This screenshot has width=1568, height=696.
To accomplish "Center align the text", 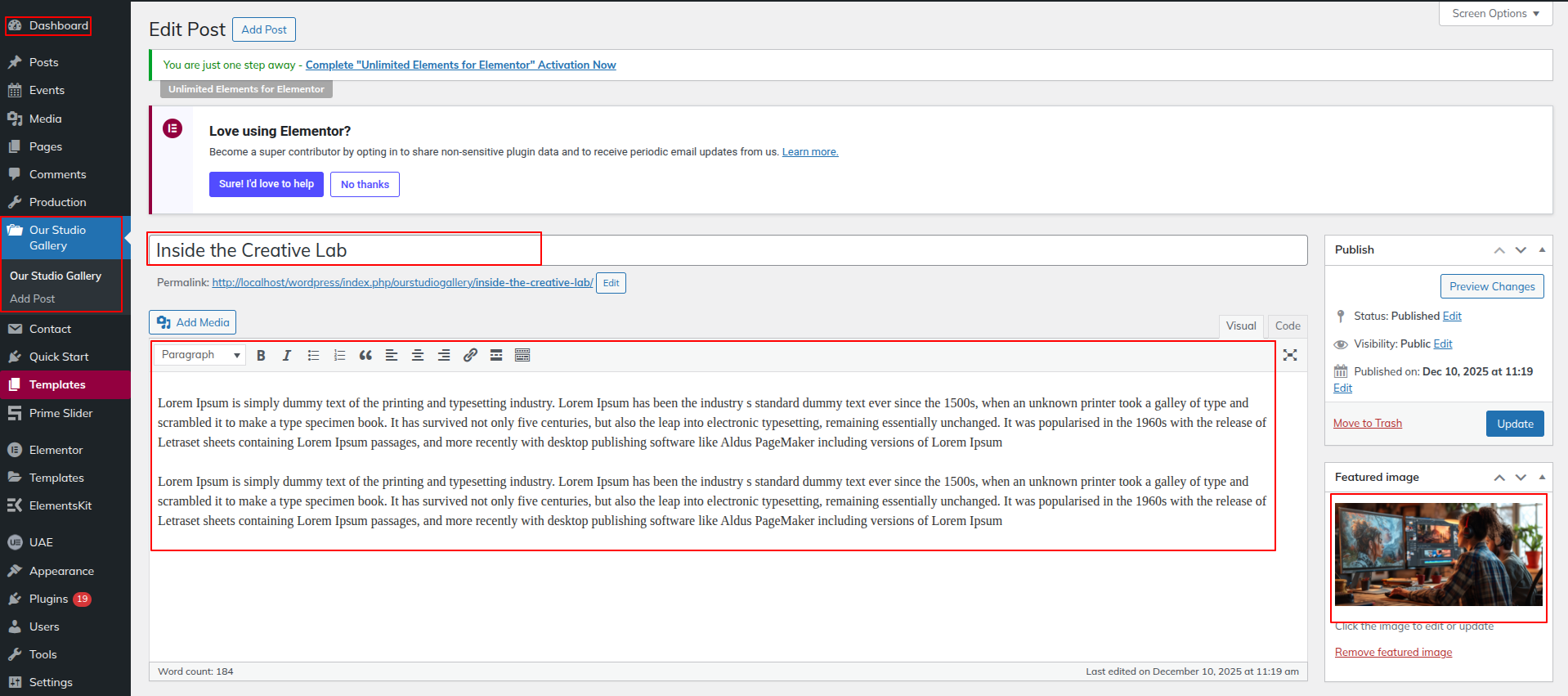I will coord(418,355).
